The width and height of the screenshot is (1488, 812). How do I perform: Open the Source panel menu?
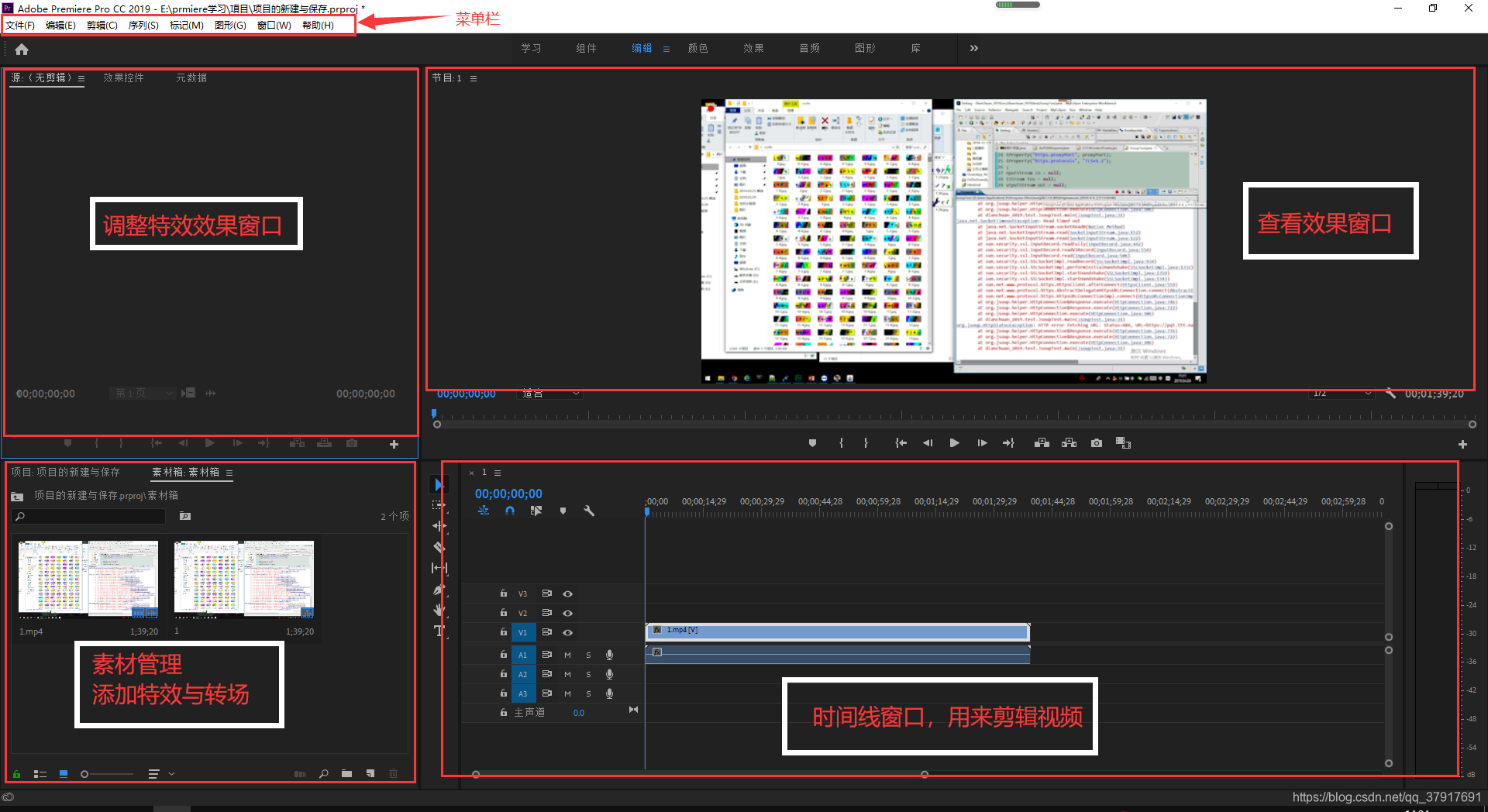pyautogui.click(x=81, y=78)
